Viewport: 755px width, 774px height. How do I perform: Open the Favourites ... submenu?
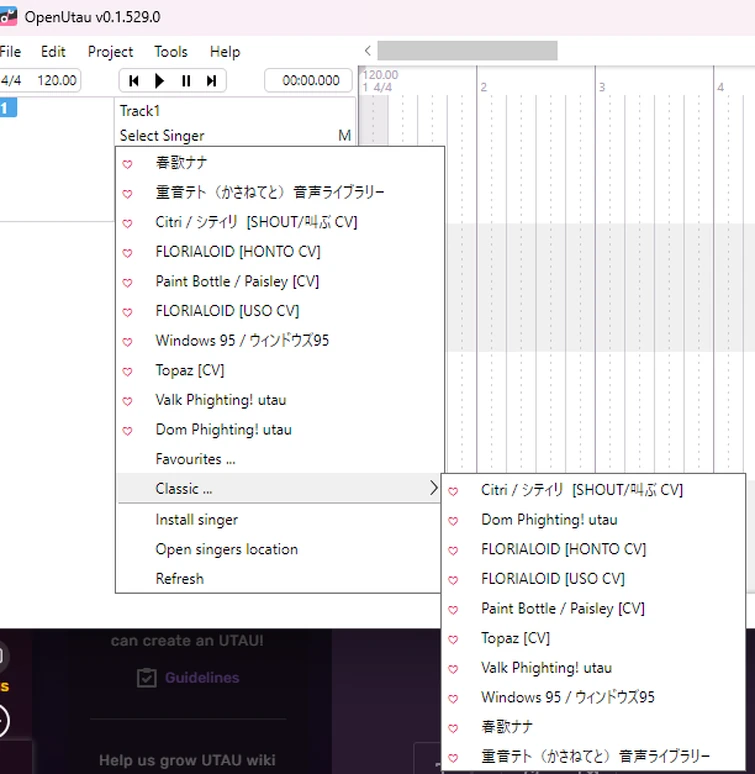point(195,459)
